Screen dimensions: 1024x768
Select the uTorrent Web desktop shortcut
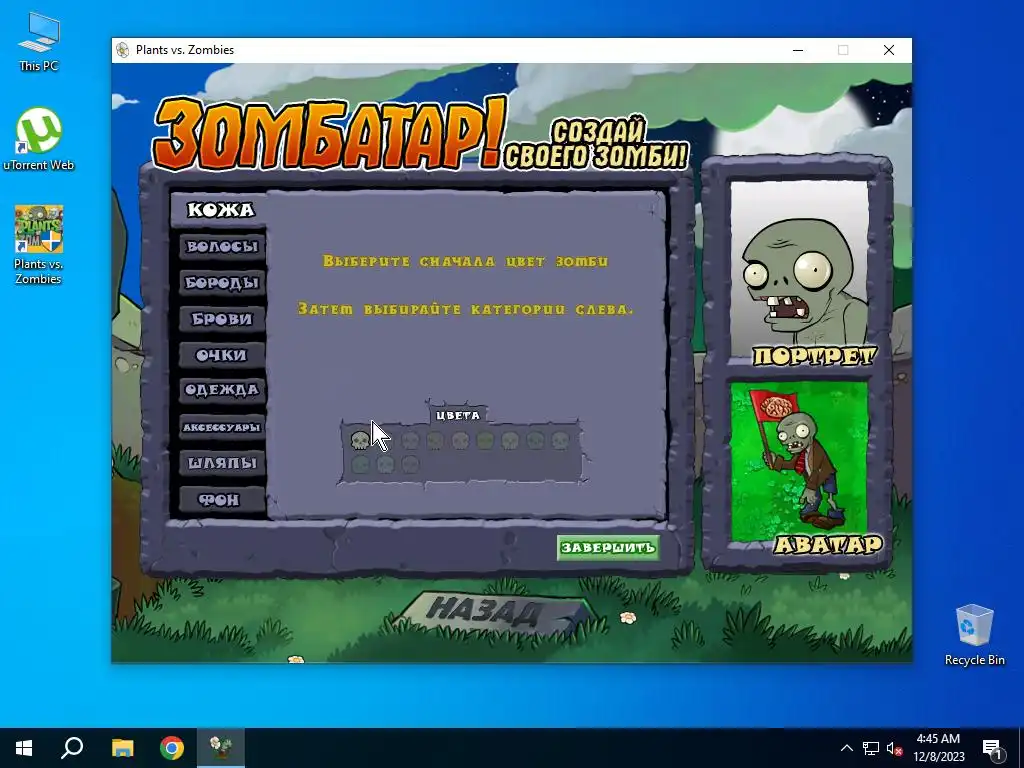39,139
